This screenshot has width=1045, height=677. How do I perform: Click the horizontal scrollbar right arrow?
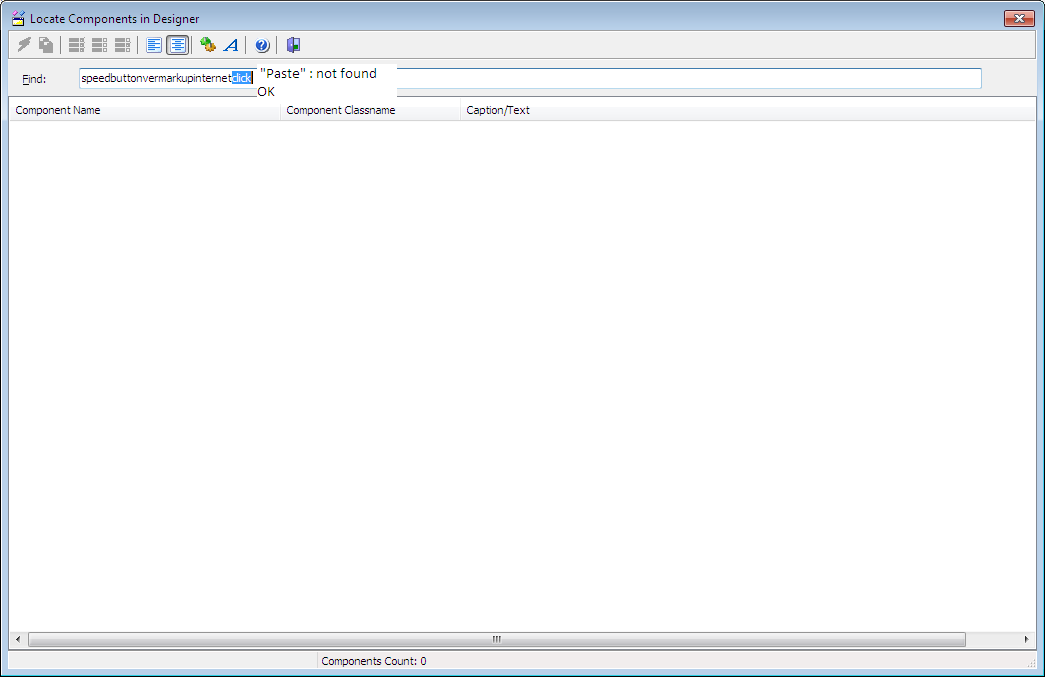1026,639
